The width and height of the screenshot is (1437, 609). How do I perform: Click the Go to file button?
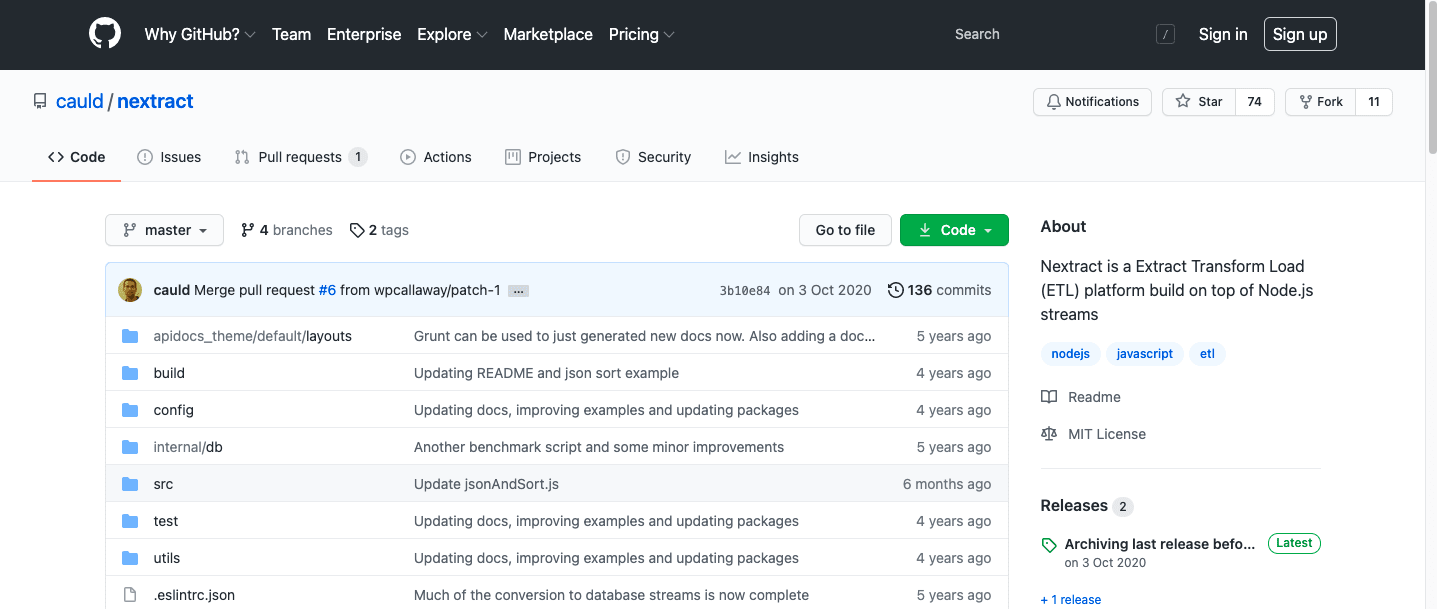coord(845,230)
